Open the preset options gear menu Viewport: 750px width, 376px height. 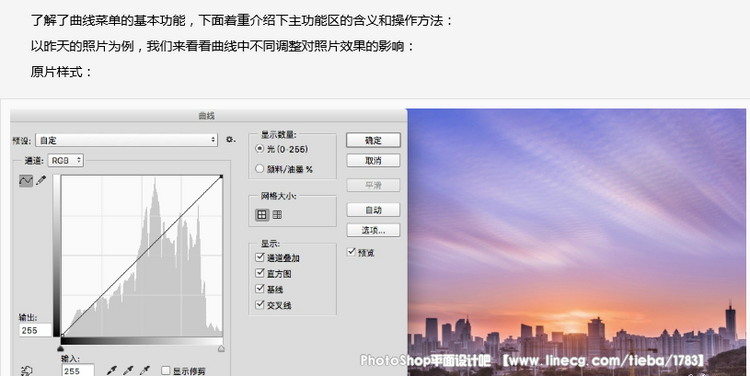(x=231, y=140)
